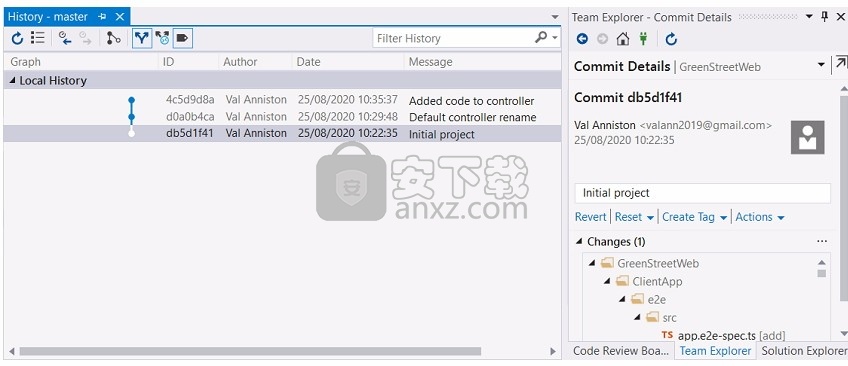
Task: Click the horizontal scrollbar thumb in History
Action: tap(250, 351)
